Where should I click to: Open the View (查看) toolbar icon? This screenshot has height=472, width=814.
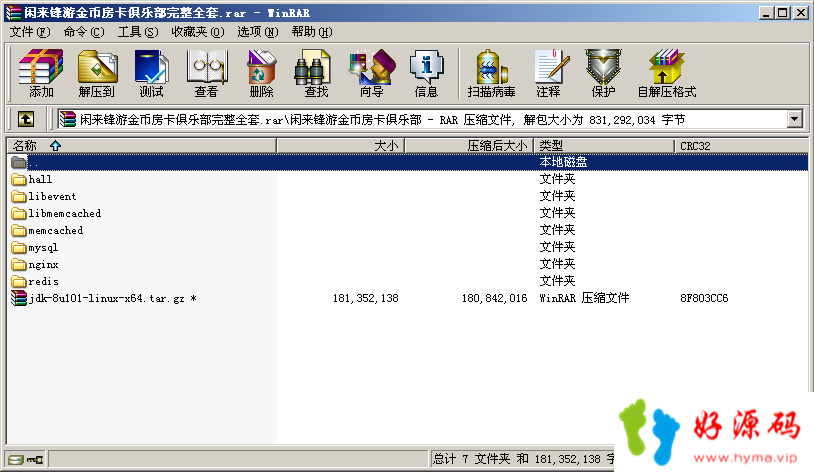click(206, 73)
